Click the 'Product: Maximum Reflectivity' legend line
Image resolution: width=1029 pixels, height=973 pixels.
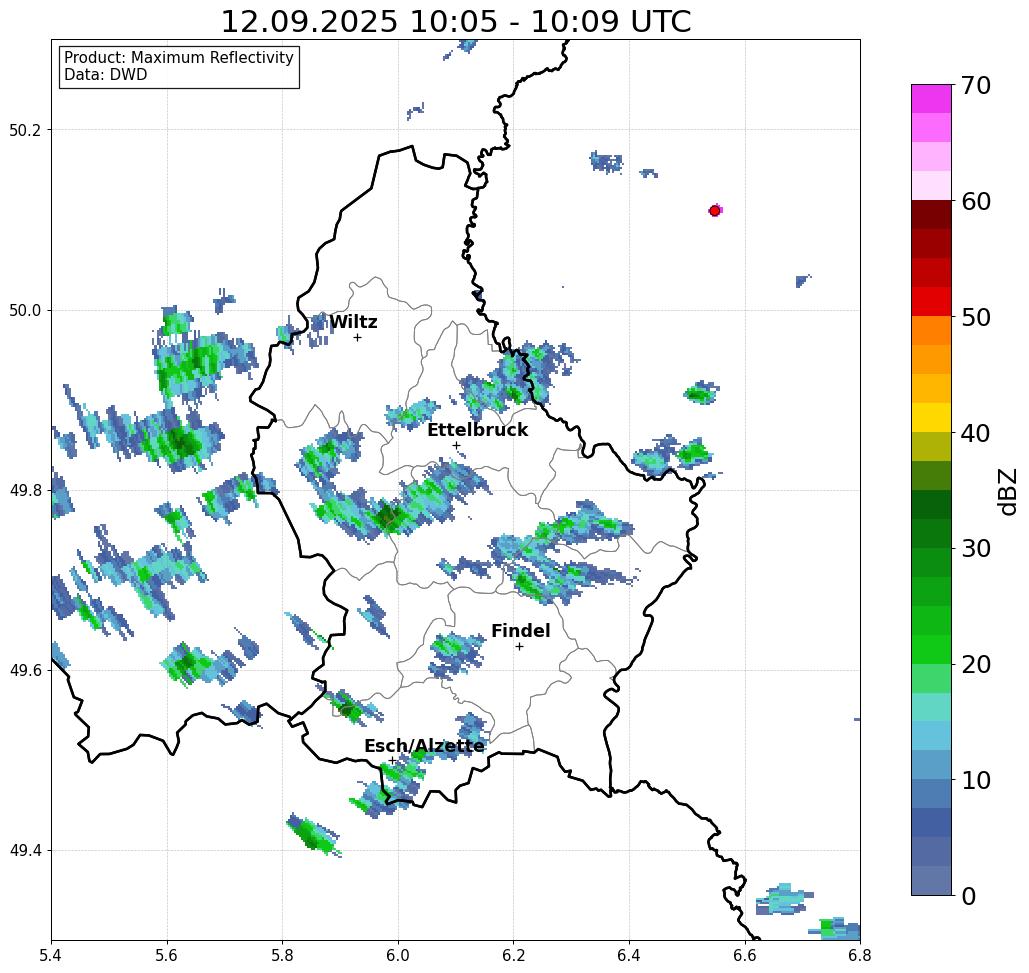(x=178, y=58)
